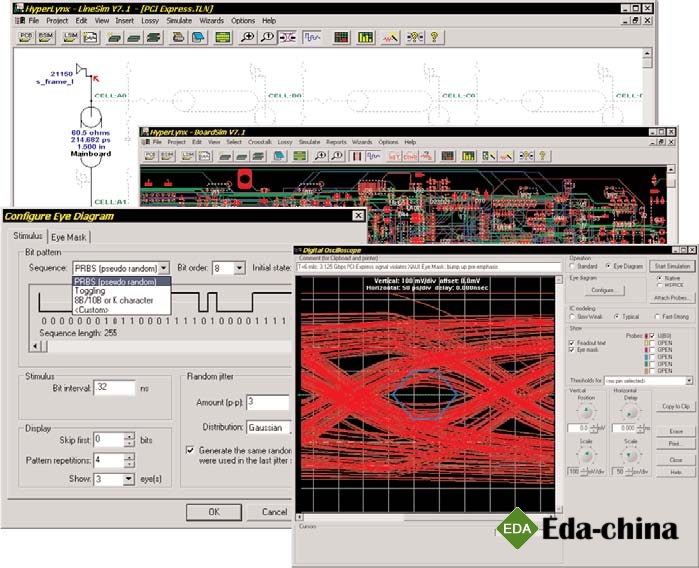
Task: Click the context help arrows icon in LineSim toolbar
Action: (x=415, y=37)
